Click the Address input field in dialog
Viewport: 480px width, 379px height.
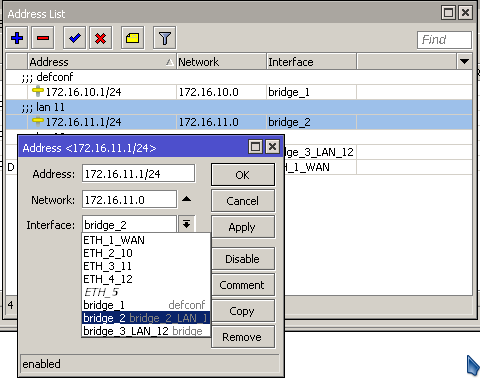point(138,174)
